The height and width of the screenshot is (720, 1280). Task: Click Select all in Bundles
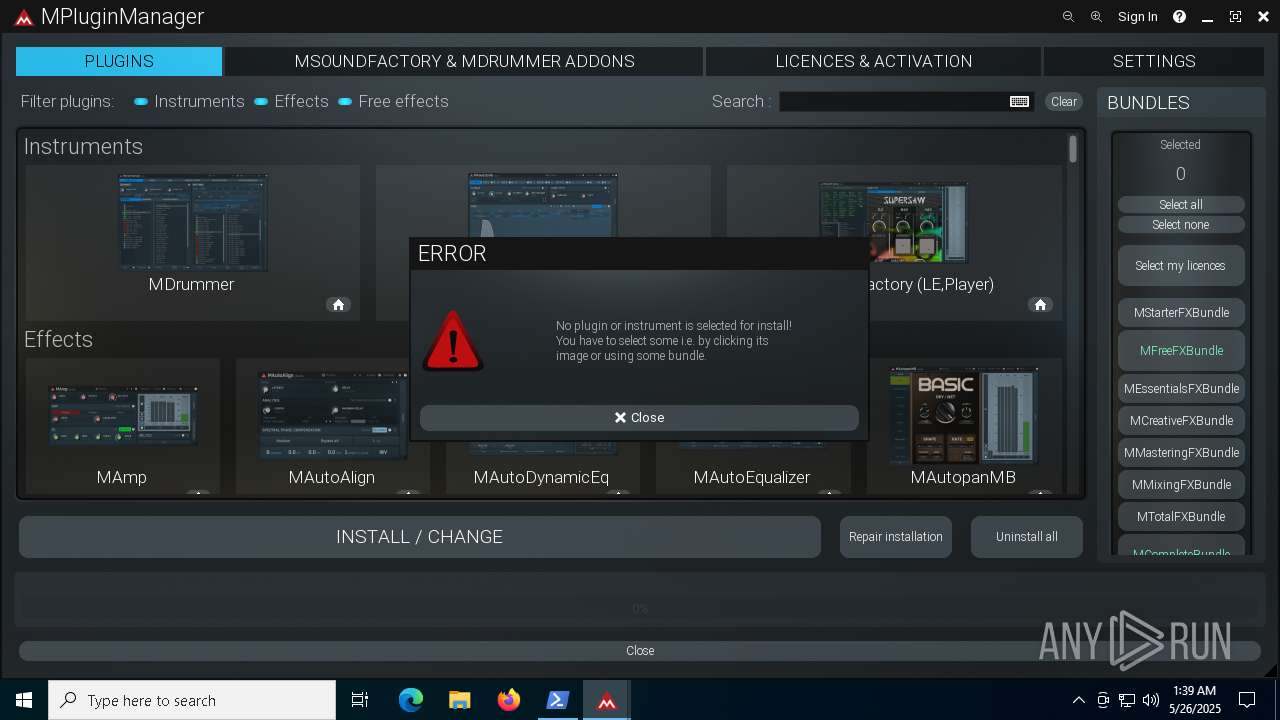[1181, 204]
